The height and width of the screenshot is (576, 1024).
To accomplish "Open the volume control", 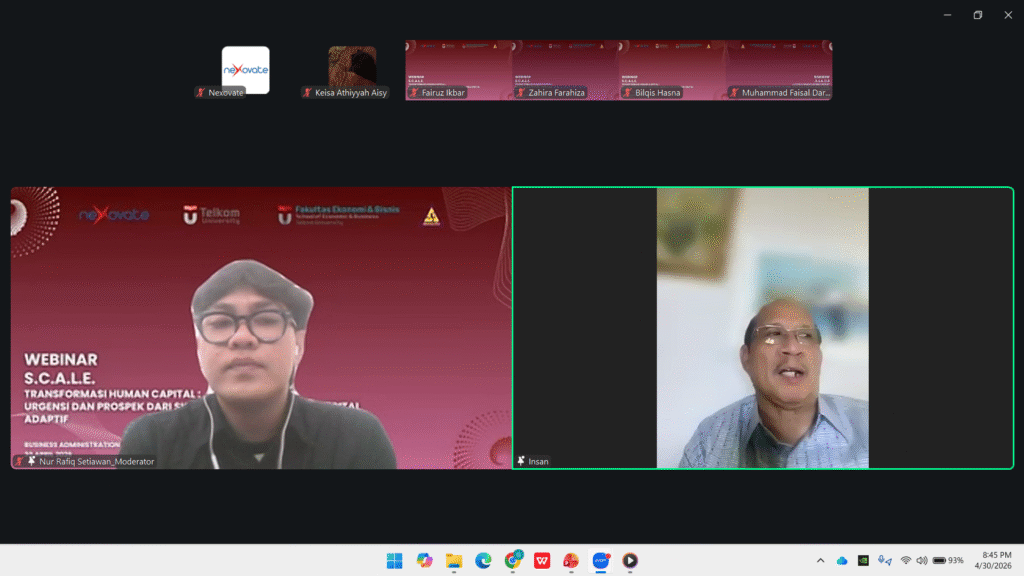I will coord(922,560).
